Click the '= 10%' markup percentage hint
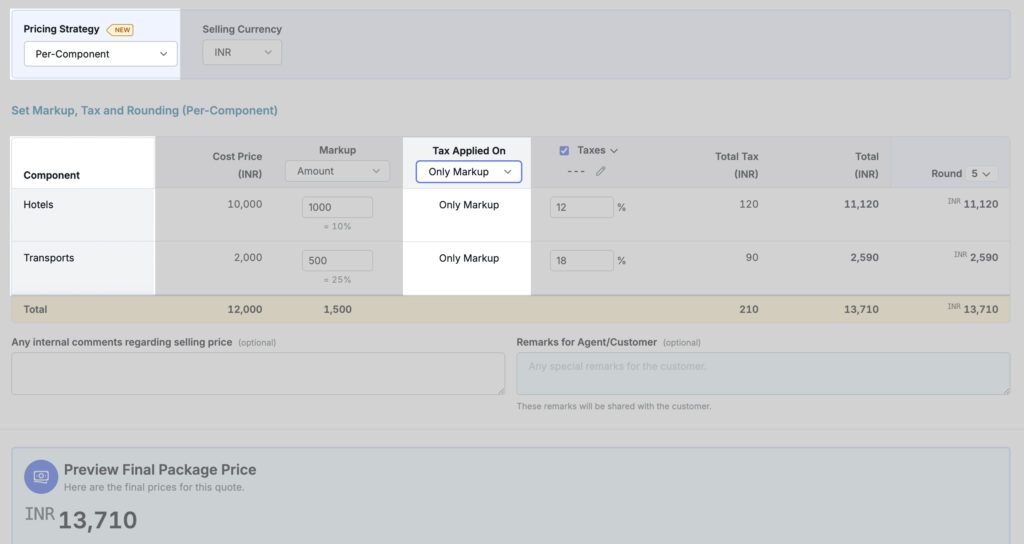 point(337,227)
